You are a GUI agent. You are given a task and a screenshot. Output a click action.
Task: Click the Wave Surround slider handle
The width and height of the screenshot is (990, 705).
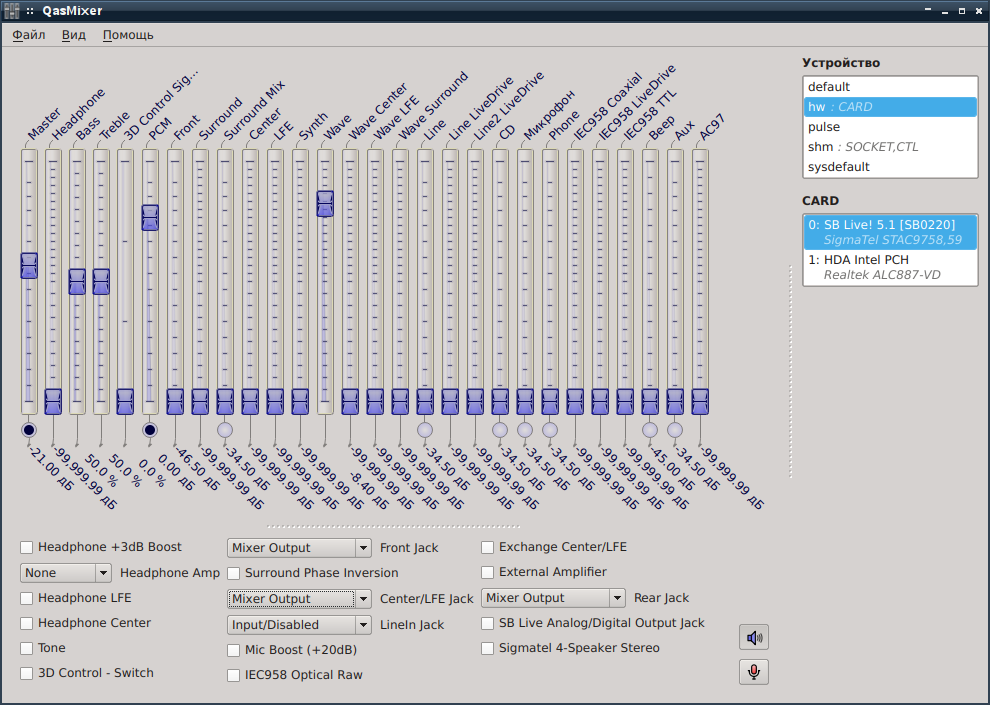pyautogui.click(x=400, y=401)
